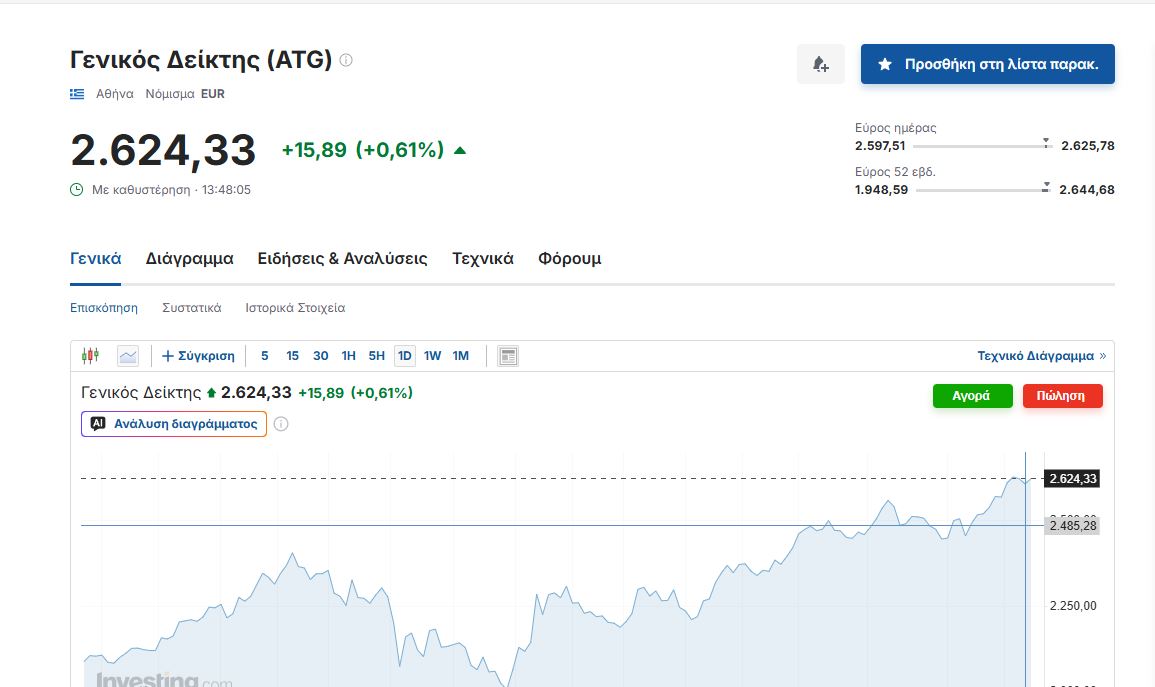1155x687 pixels.
Task: Open Ιστορικά Στοιχεία sub-tab
Action: 295,308
